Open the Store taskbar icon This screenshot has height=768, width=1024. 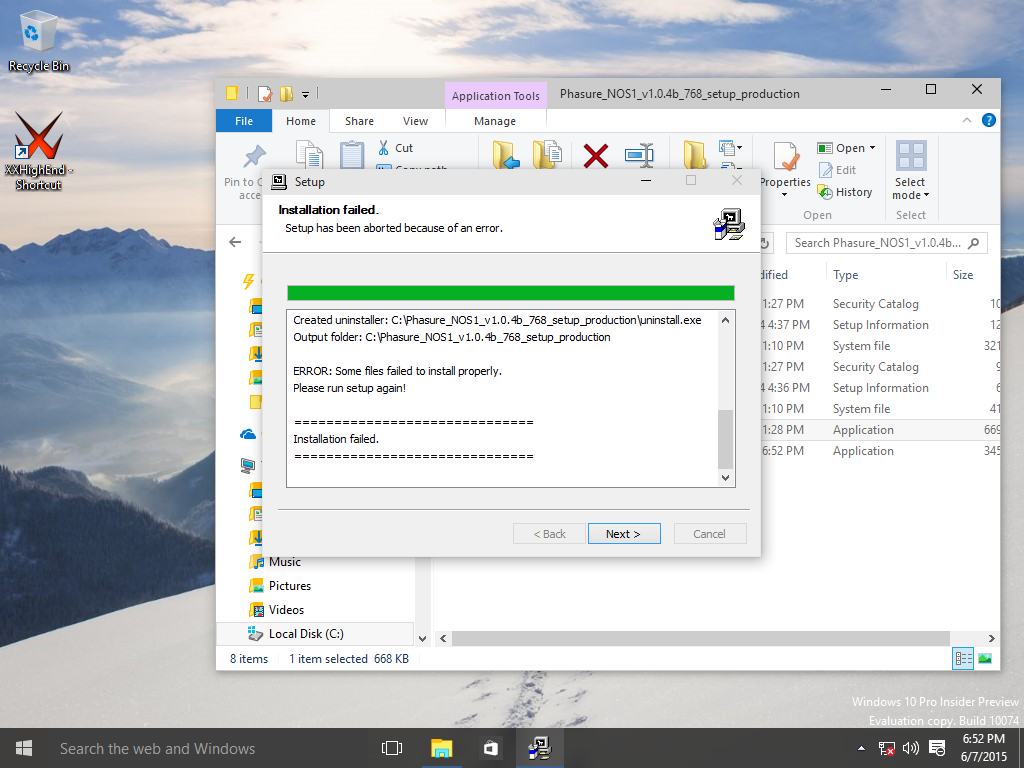point(490,748)
